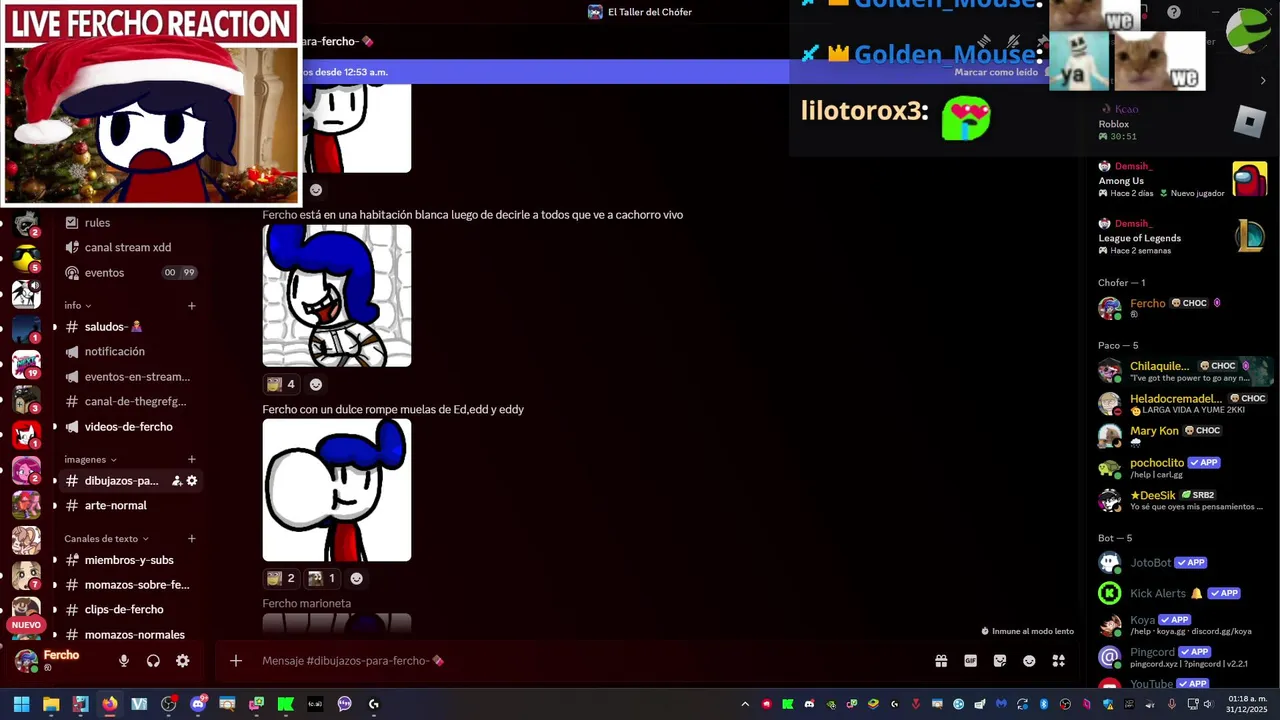Open Firefox from taskbar
This screenshot has width=1280, height=720.
(x=110, y=704)
